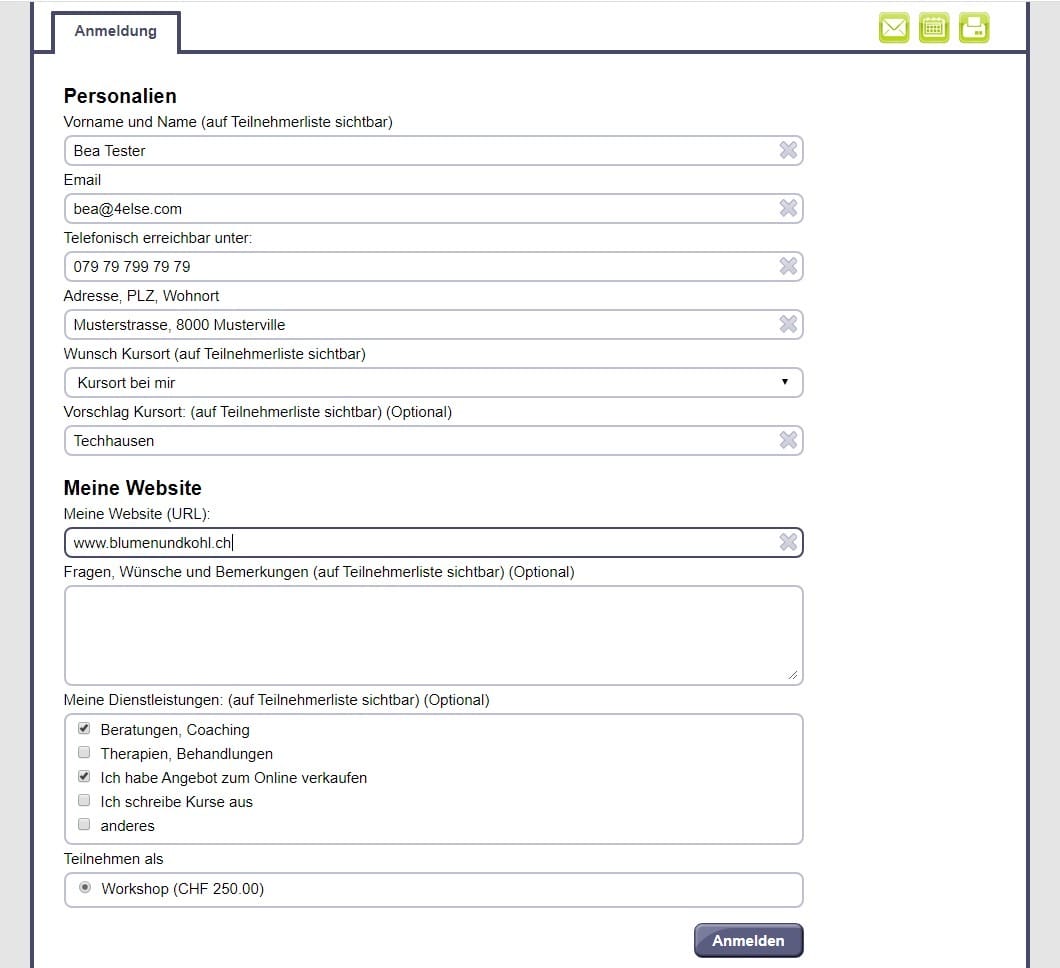Clear the Meine Website URL field
Viewport: 1060px width, 968px height.
click(x=788, y=543)
